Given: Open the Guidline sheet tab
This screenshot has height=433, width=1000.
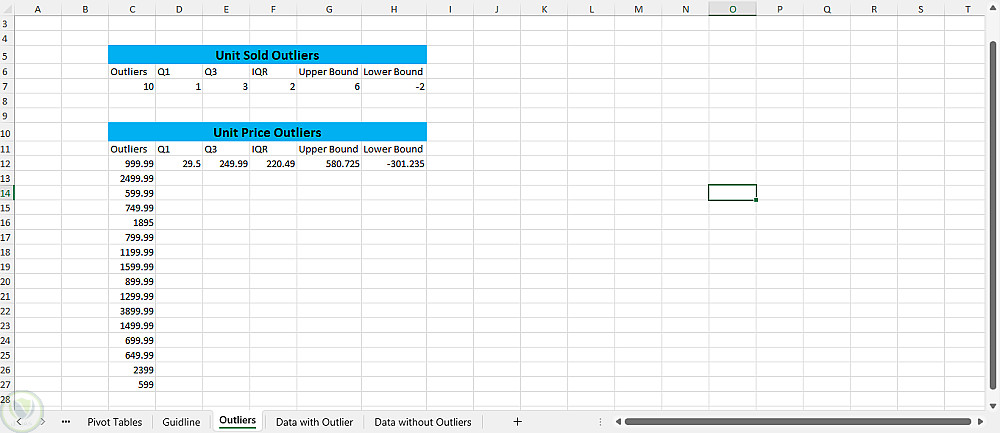Looking at the screenshot, I should pos(181,422).
